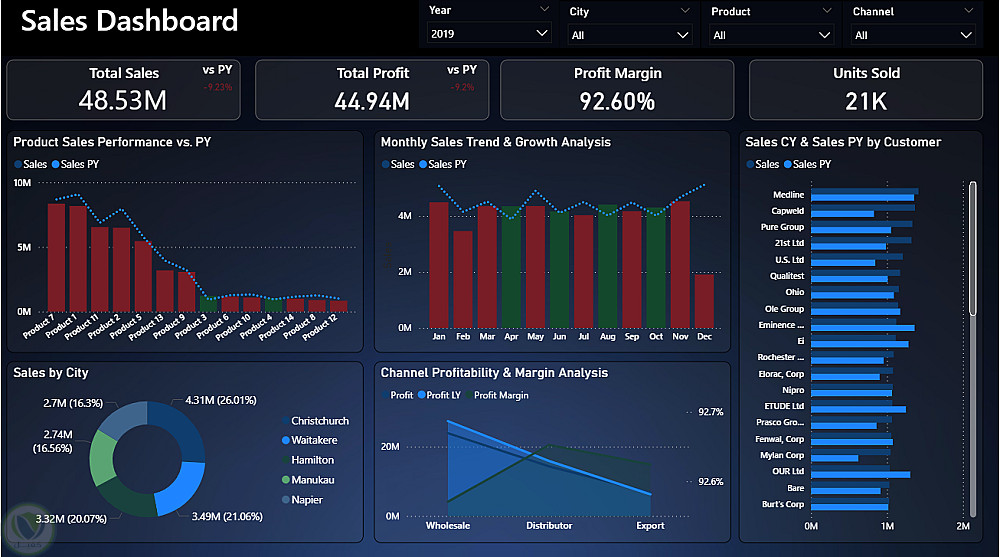Click the Medline customer bar
The image size is (1000, 557).
click(x=864, y=195)
